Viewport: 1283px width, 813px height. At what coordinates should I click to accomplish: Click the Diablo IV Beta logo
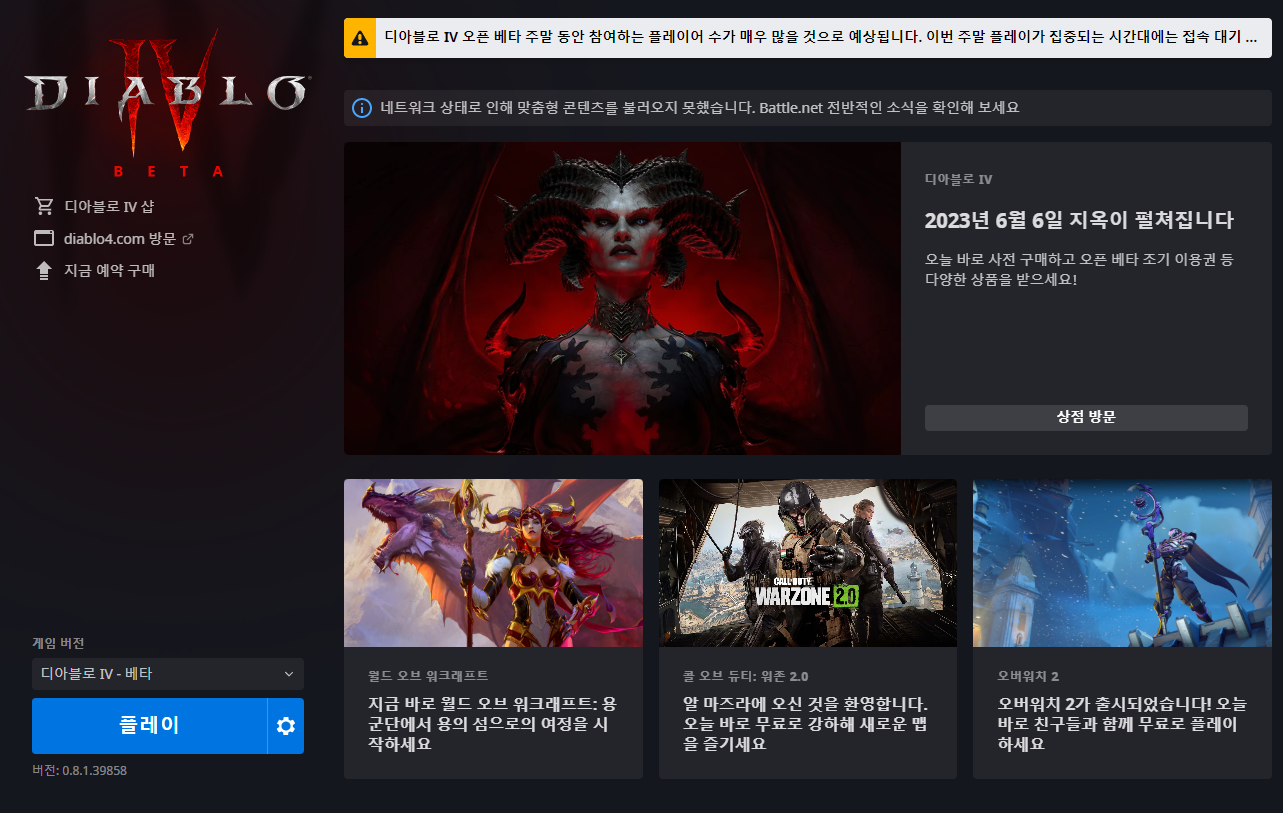tap(166, 104)
